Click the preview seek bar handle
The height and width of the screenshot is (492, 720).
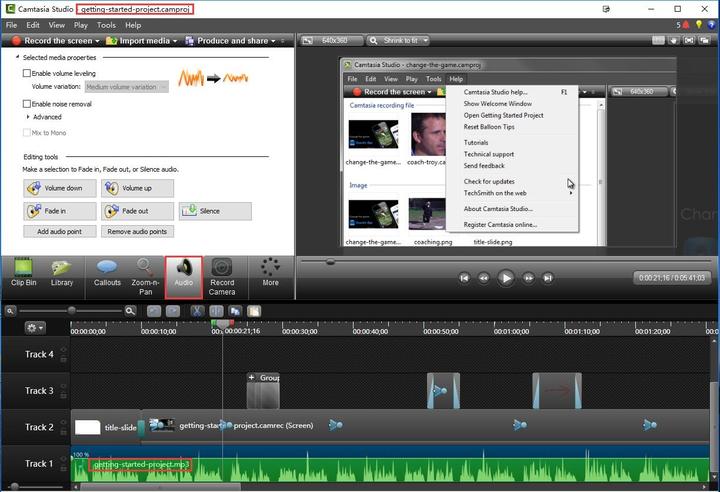pyautogui.click(x=330, y=262)
